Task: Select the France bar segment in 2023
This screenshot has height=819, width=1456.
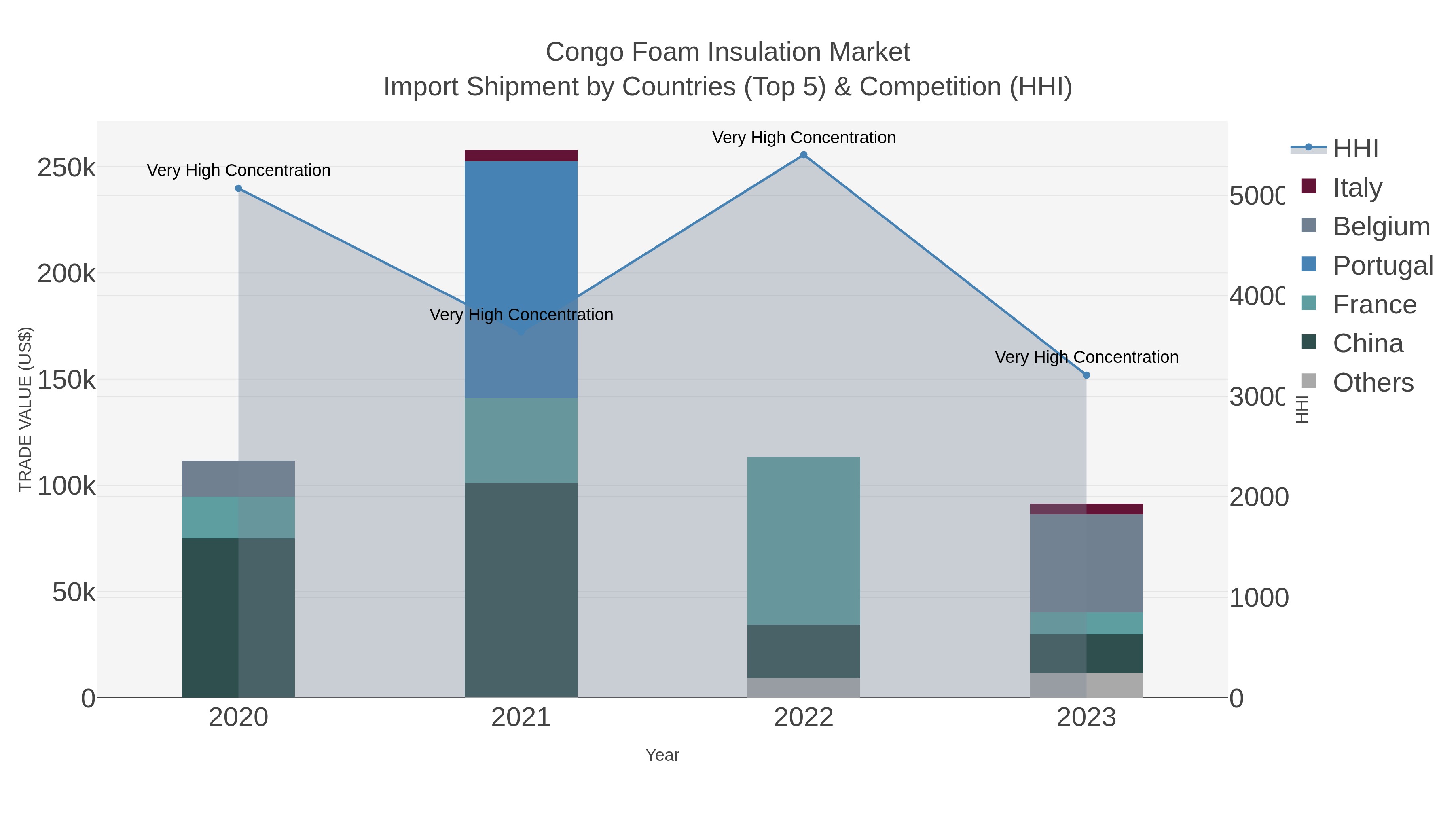Action: click(1086, 623)
